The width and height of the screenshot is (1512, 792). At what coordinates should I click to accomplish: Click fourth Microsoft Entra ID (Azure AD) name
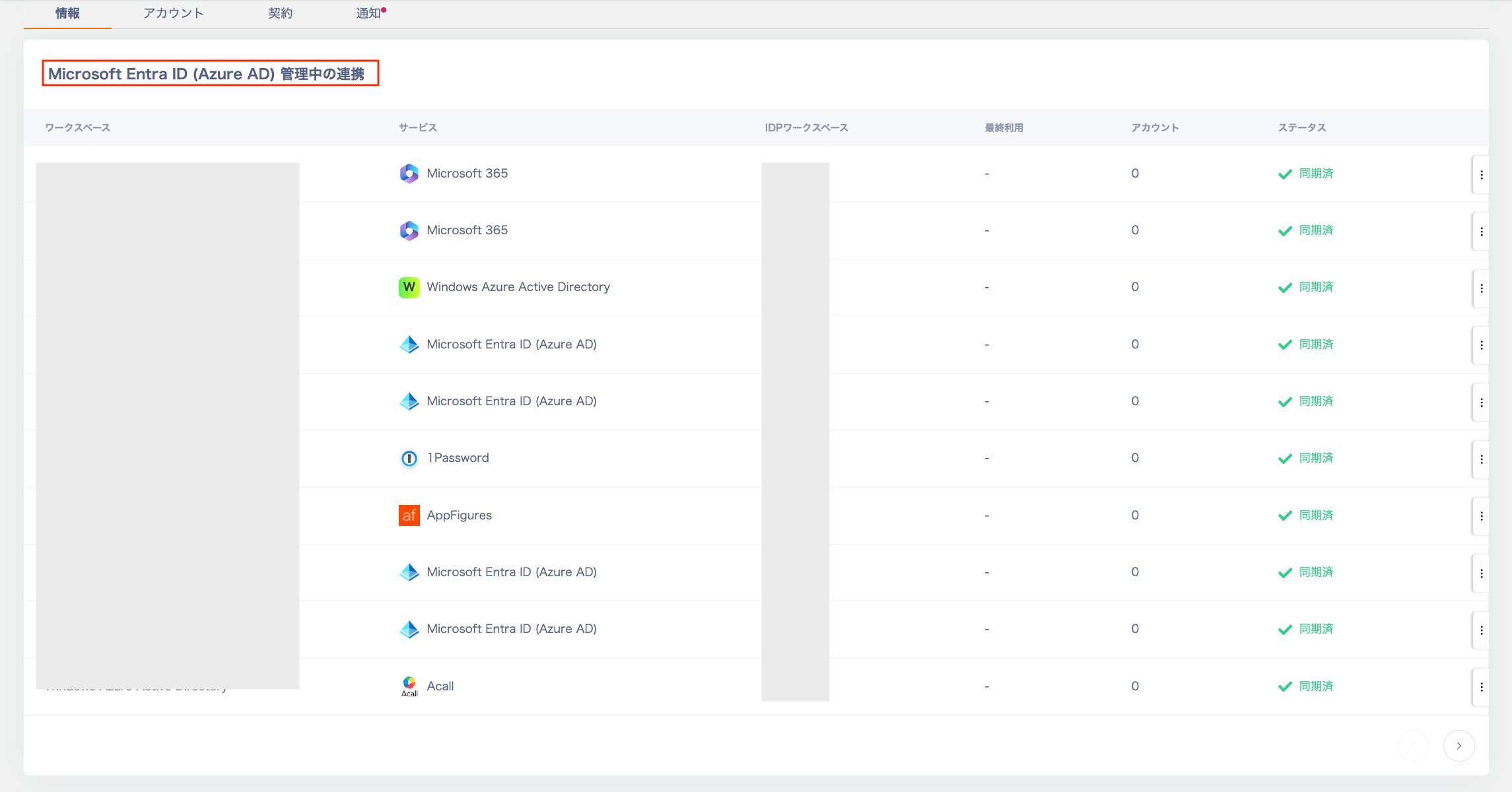click(x=512, y=628)
